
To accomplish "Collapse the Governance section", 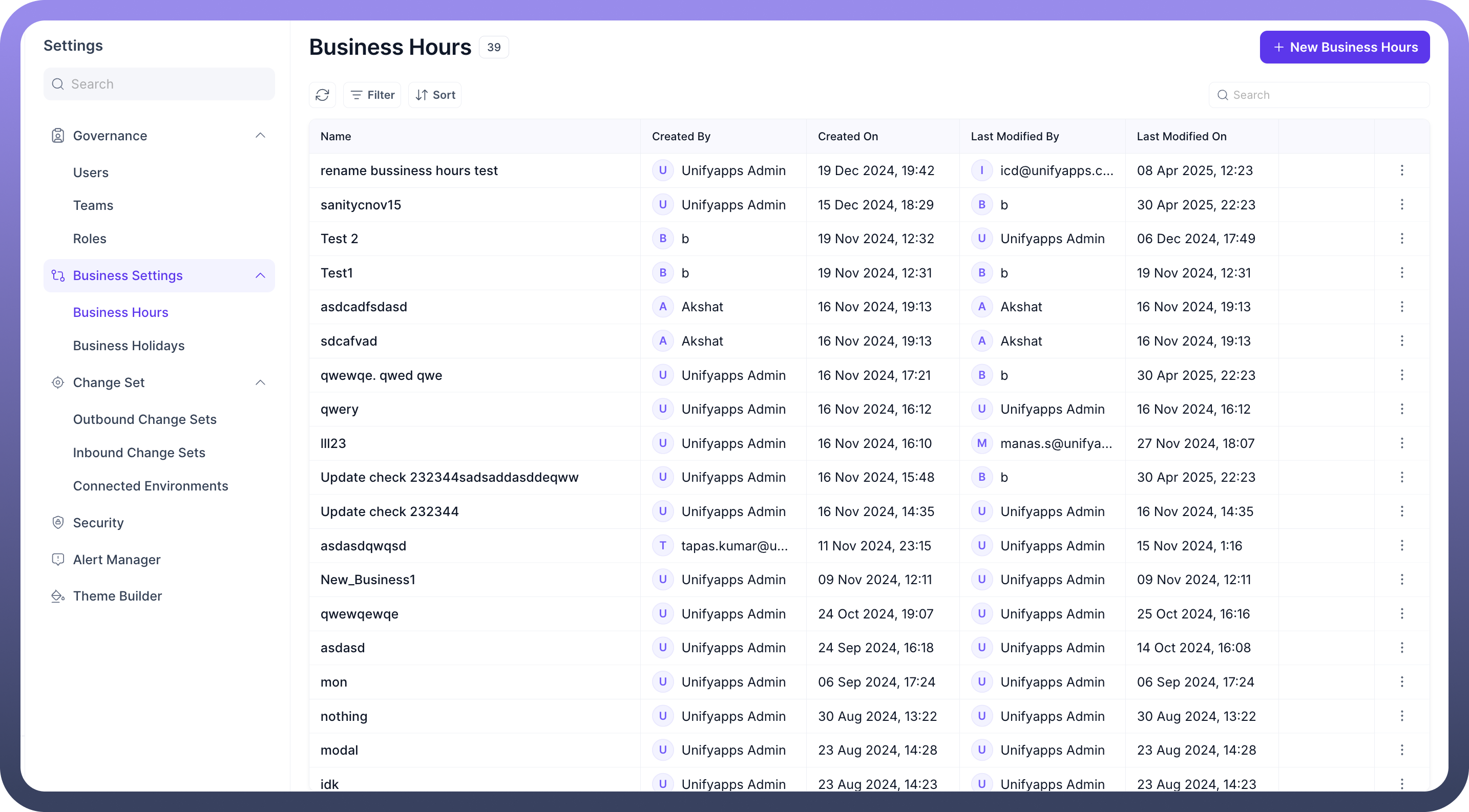I will [x=261, y=136].
